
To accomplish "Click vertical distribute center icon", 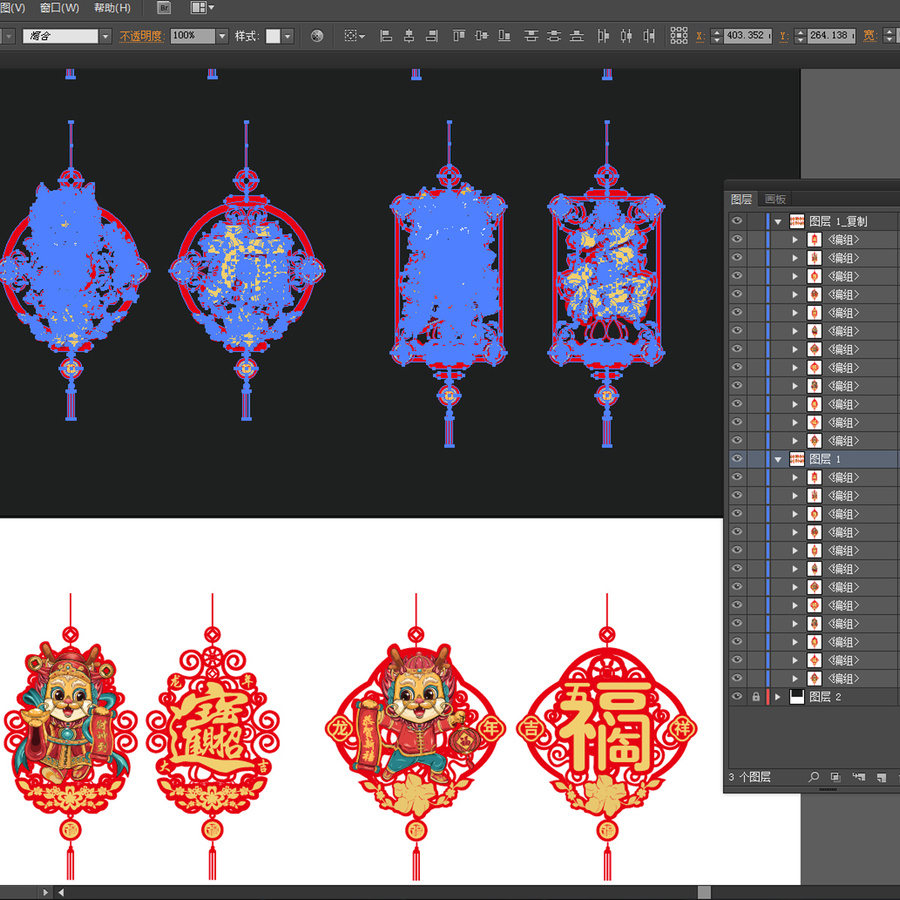I will [554, 36].
